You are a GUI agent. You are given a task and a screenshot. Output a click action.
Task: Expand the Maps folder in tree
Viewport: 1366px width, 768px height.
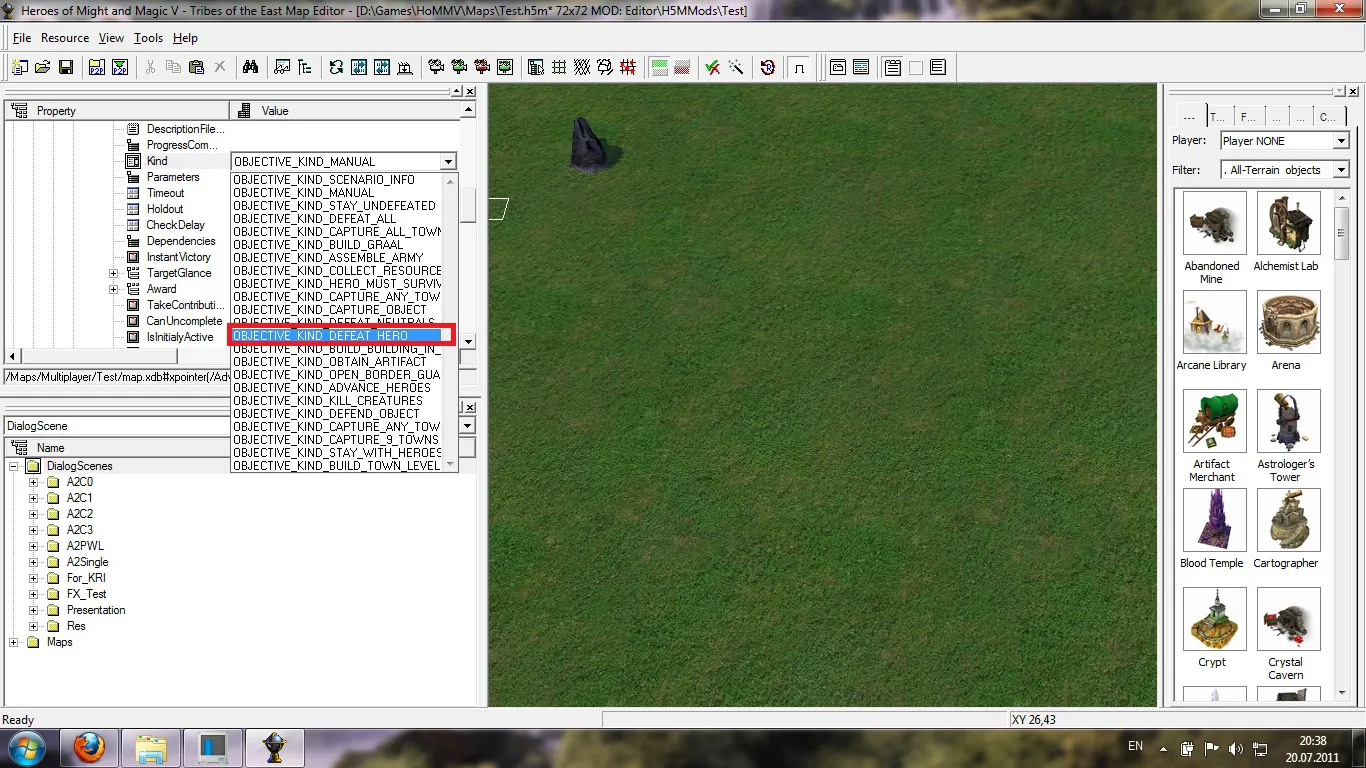14,642
